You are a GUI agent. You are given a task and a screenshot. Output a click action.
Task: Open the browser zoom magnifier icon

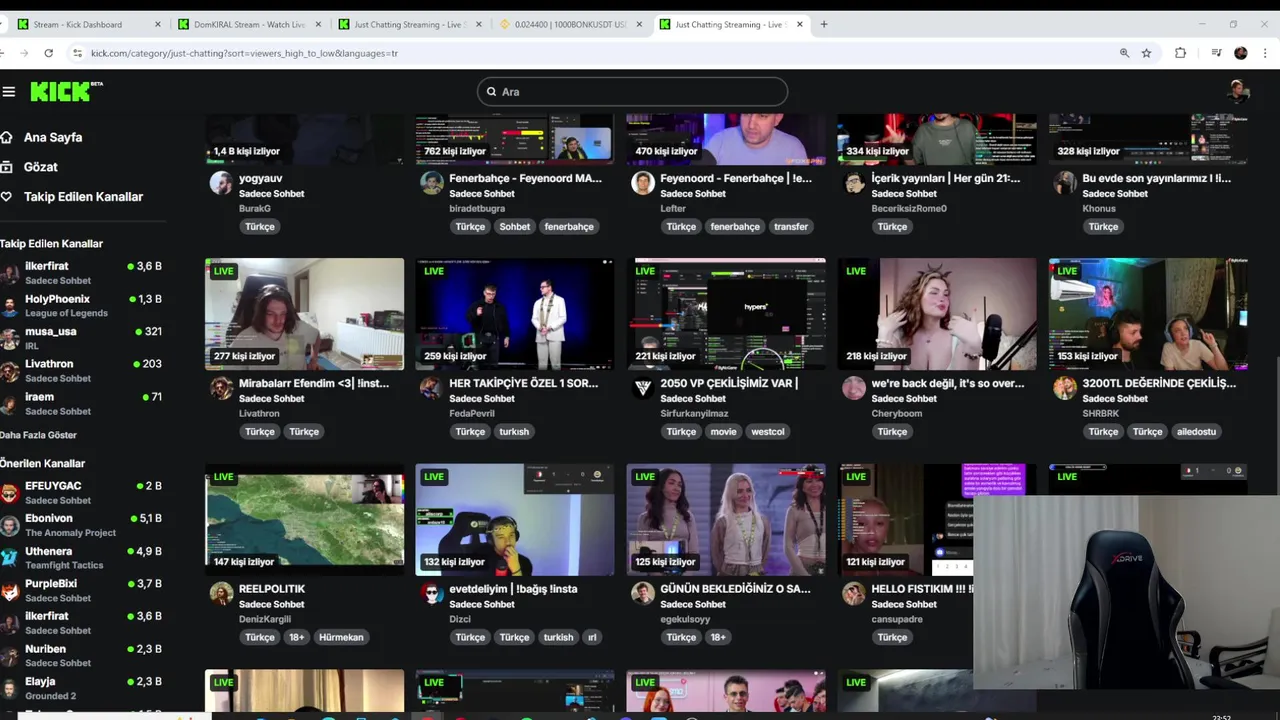point(1124,53)
